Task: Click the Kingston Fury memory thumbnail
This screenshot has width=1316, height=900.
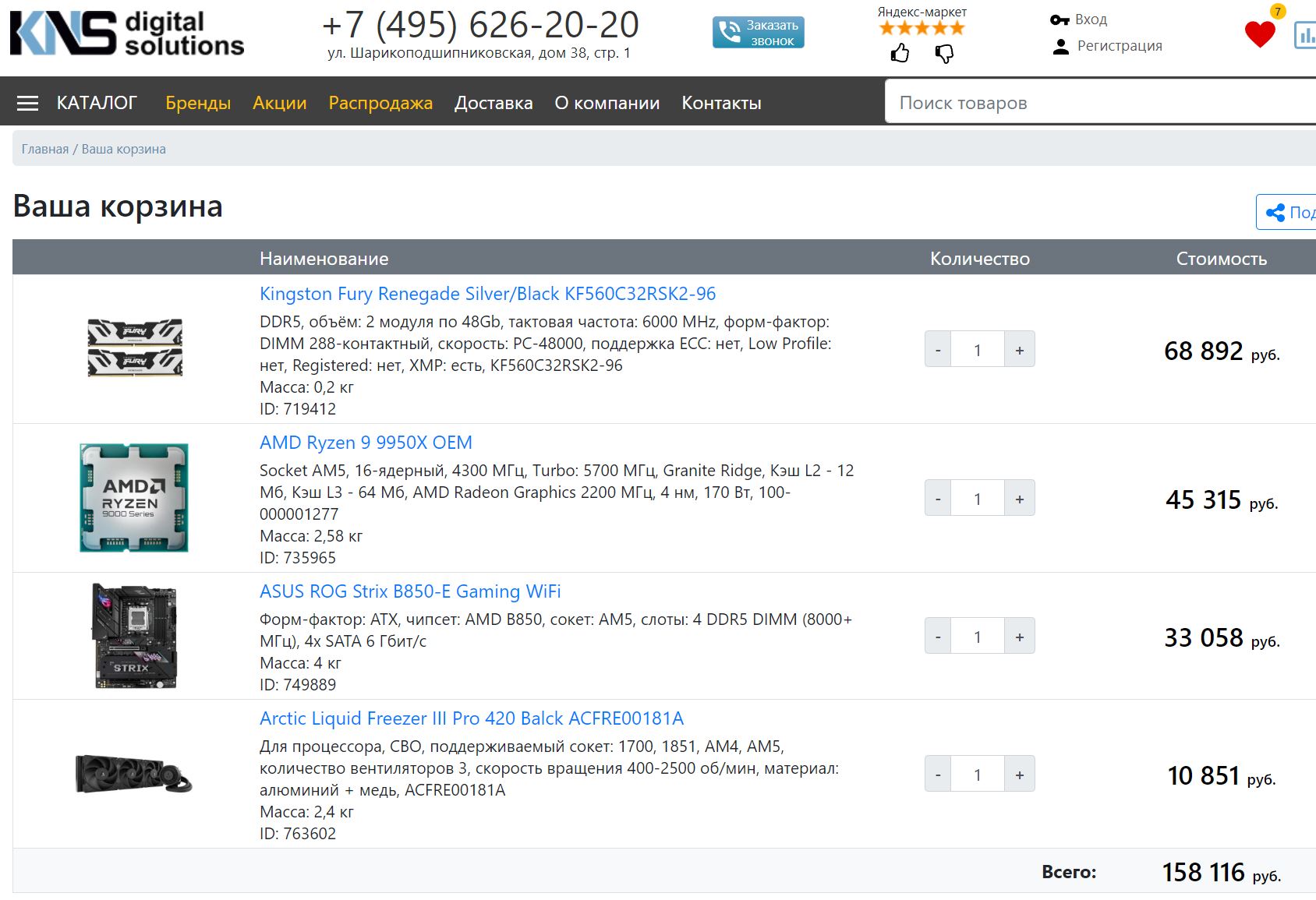Action: [x=135, y=348]
